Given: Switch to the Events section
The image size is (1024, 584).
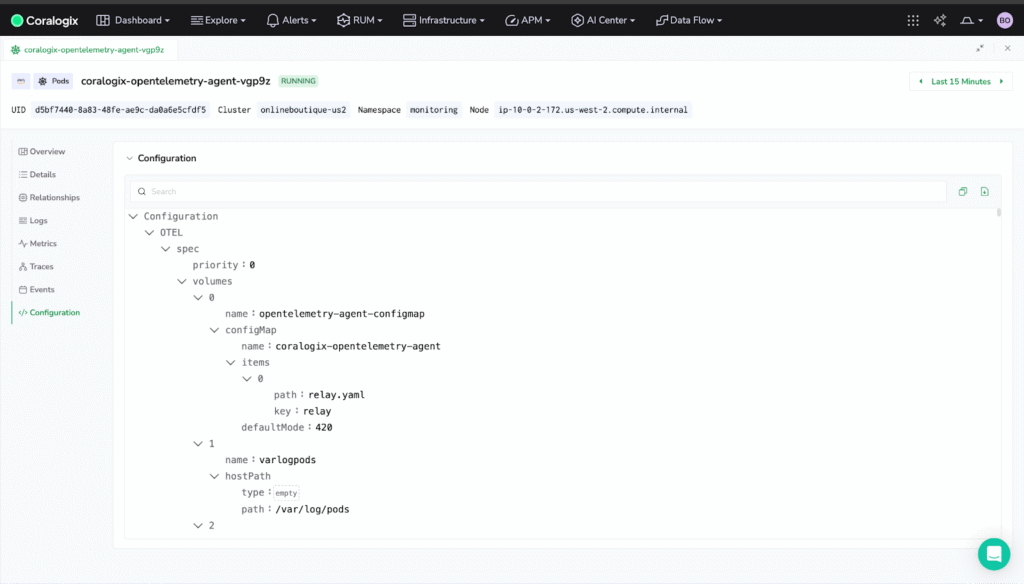Looking at the screenshot, I should click(x=37, y=289).
